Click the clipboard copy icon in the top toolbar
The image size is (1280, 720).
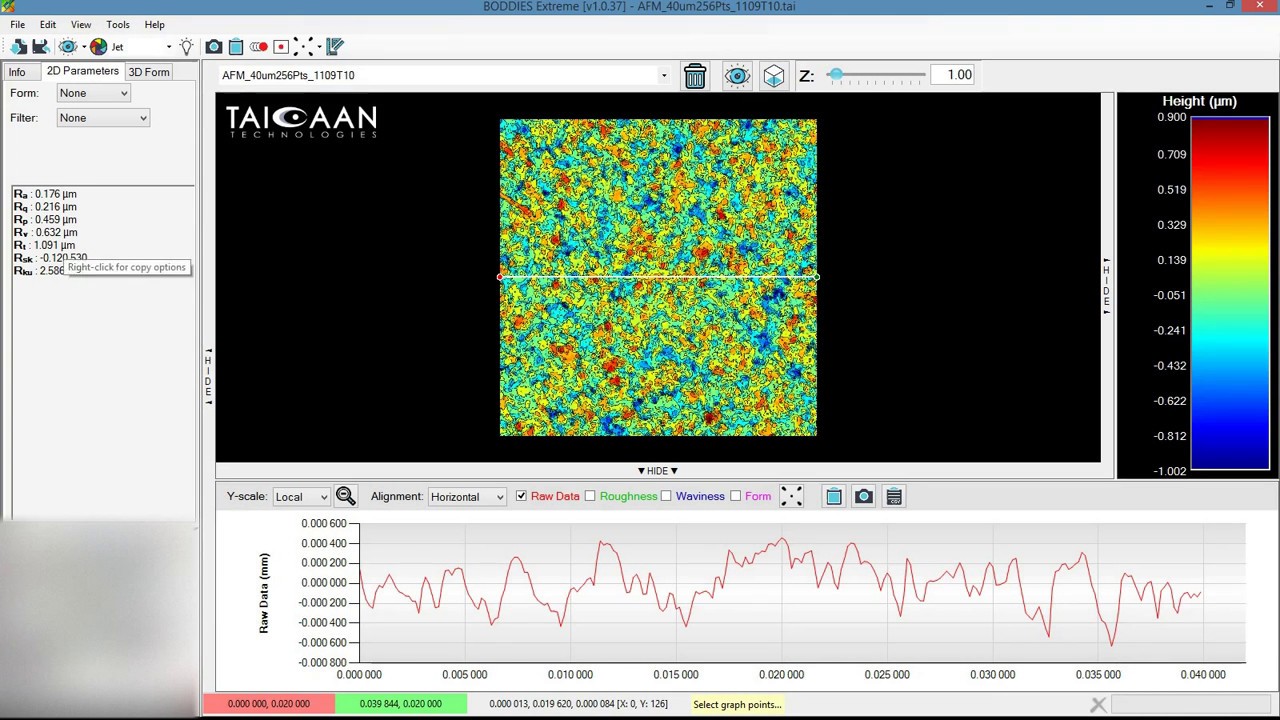236,47
